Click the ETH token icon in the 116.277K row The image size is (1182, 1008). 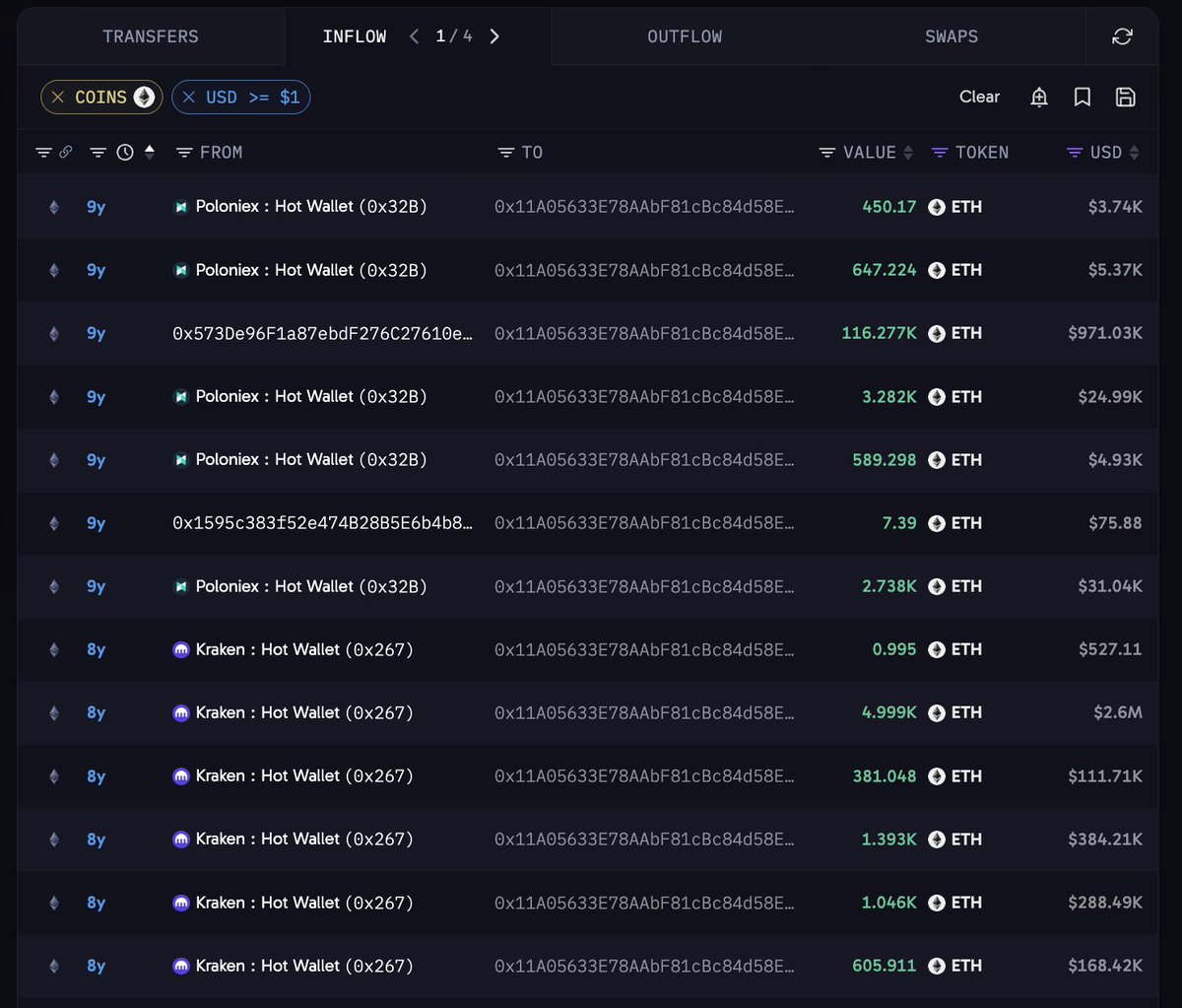click(937, 333)
